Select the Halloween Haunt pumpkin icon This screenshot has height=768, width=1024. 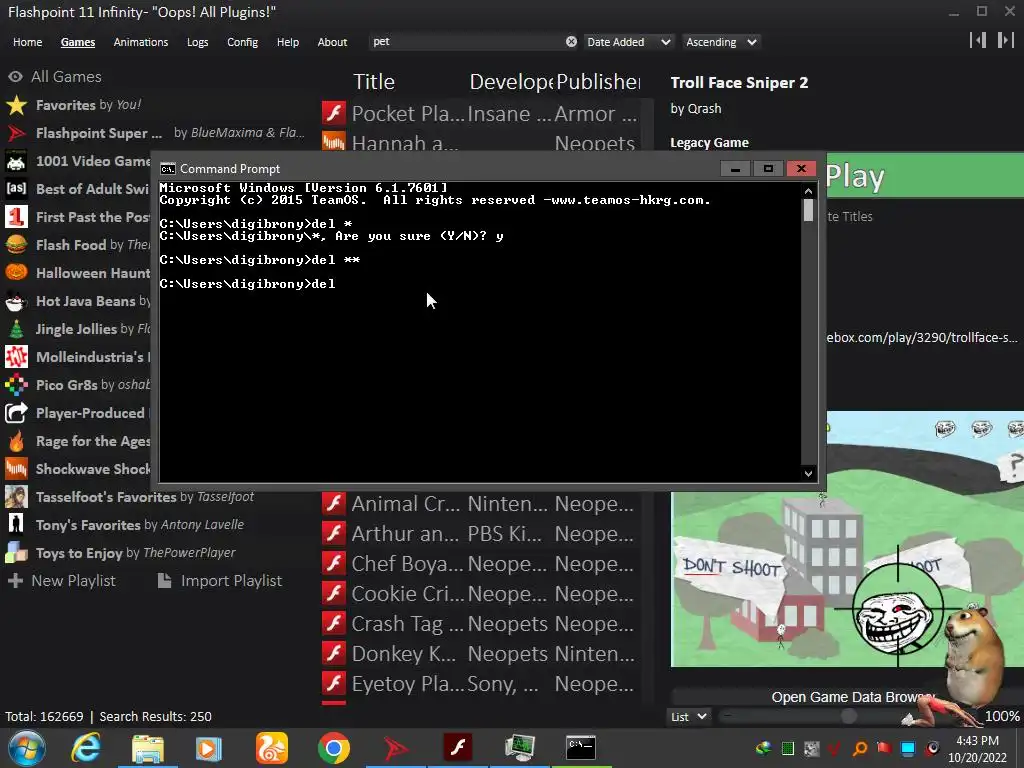tap(16, 273)
